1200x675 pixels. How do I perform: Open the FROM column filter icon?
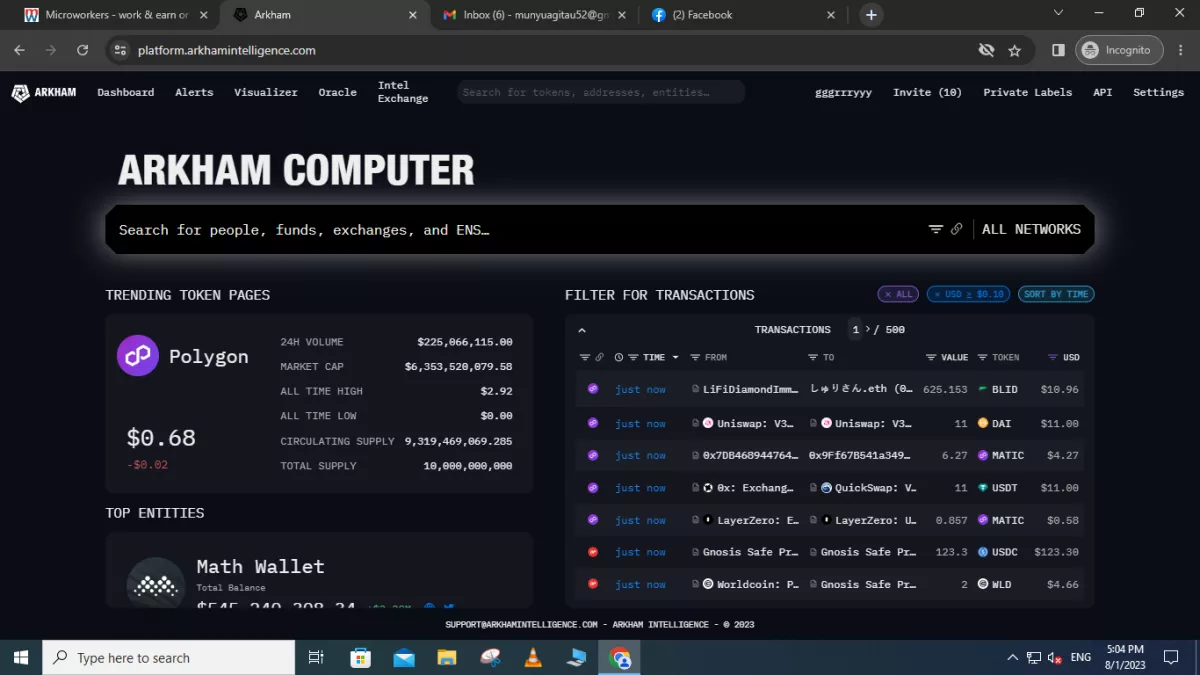(695, 357)
